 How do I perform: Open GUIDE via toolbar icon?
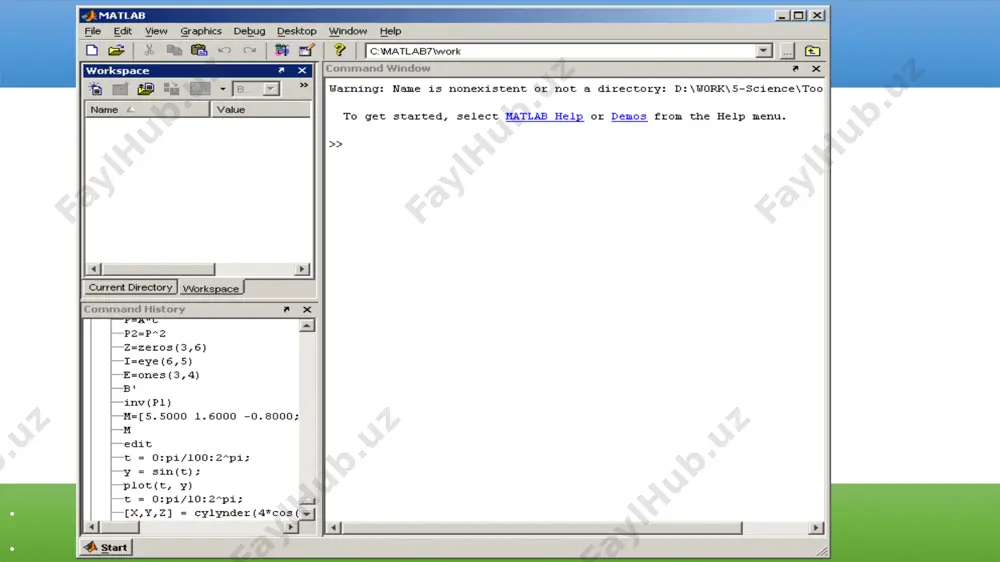307,50
